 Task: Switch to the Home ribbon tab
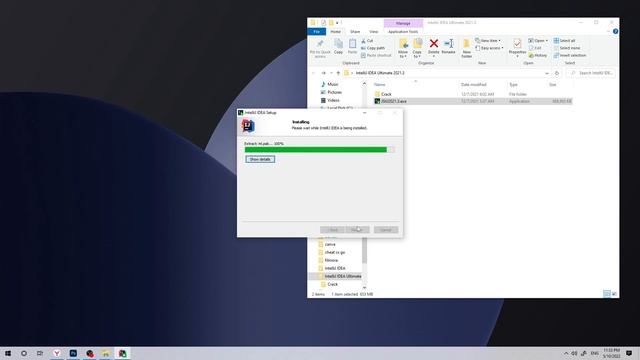coord(336,31)
